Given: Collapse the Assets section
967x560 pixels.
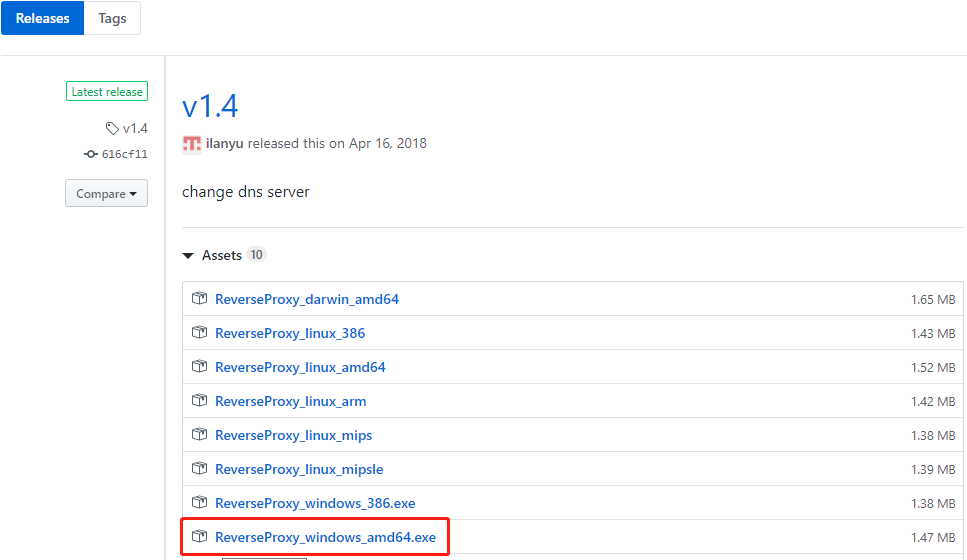Looking at the screenshot, I should point(188,256).
